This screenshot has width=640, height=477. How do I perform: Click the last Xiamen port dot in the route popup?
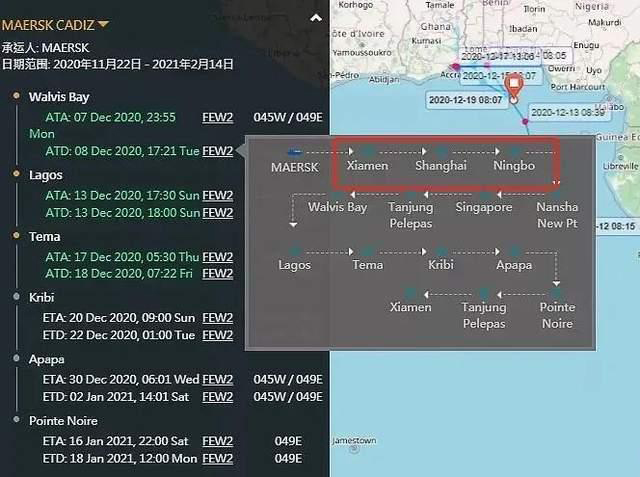pyautogui.click(x=411, y=293)
